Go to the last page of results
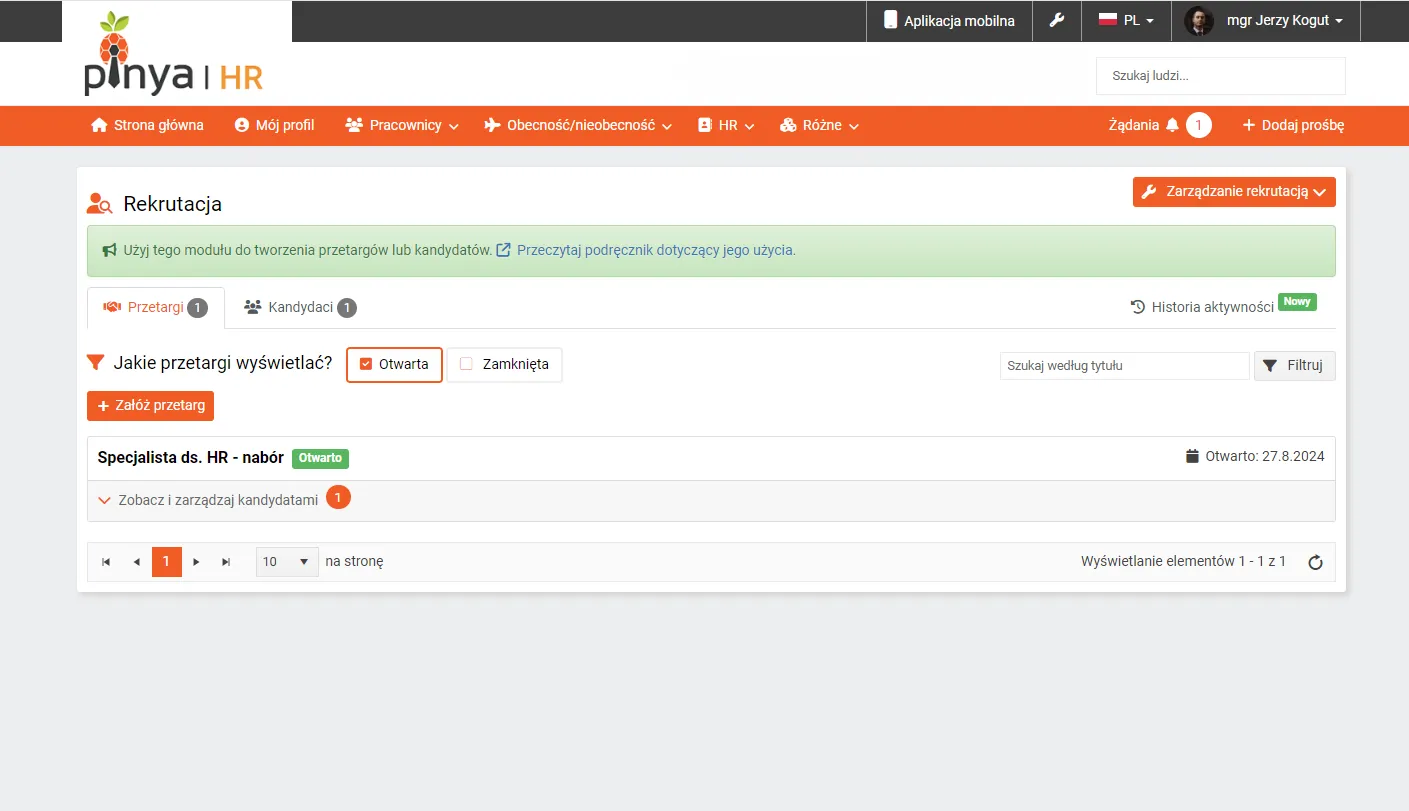Screen dimensions: 1409x811 coord(226,562)
